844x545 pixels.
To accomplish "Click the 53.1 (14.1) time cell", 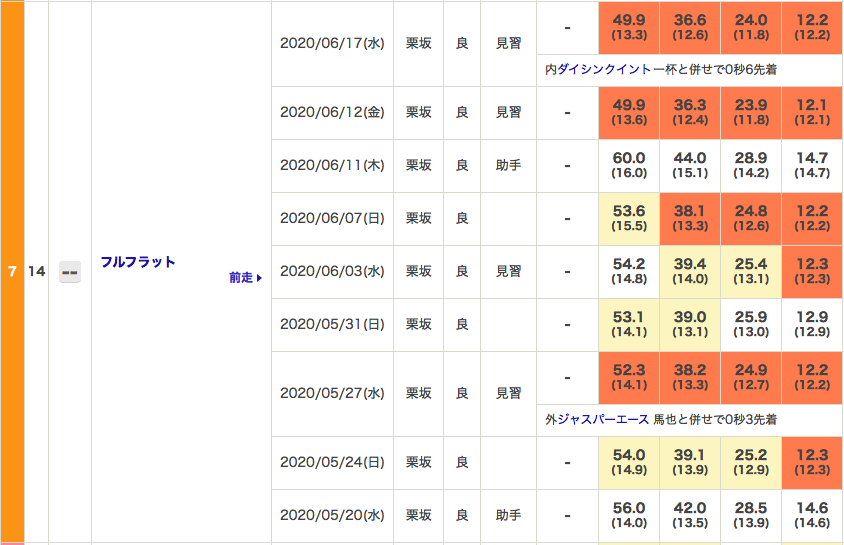I will click(x=629, y=324).
